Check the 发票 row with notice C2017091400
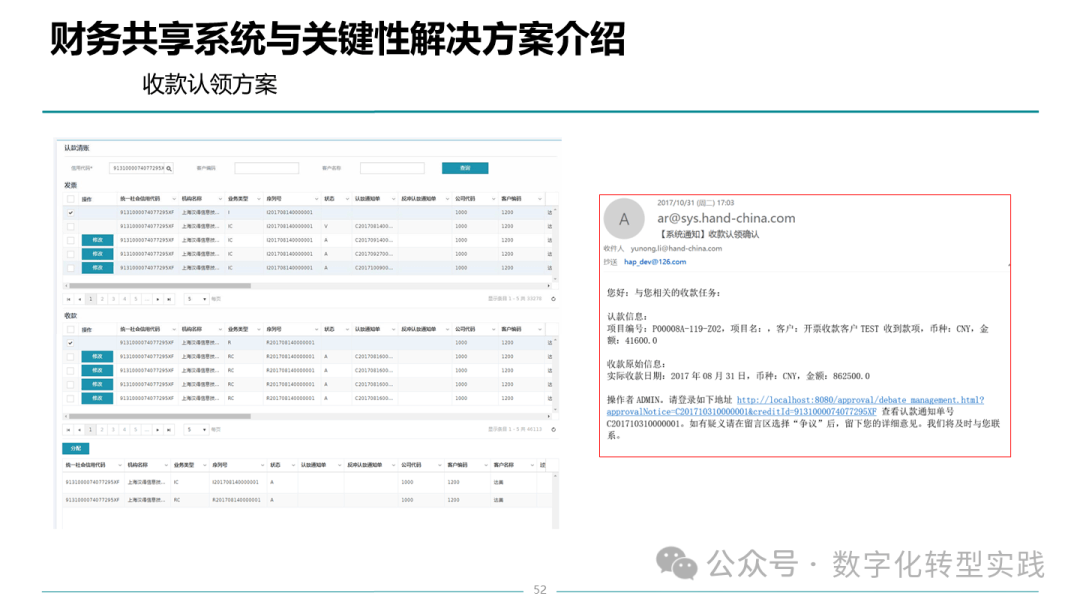The height and width of the screenshot is (608, 1080). pos(70,240)
